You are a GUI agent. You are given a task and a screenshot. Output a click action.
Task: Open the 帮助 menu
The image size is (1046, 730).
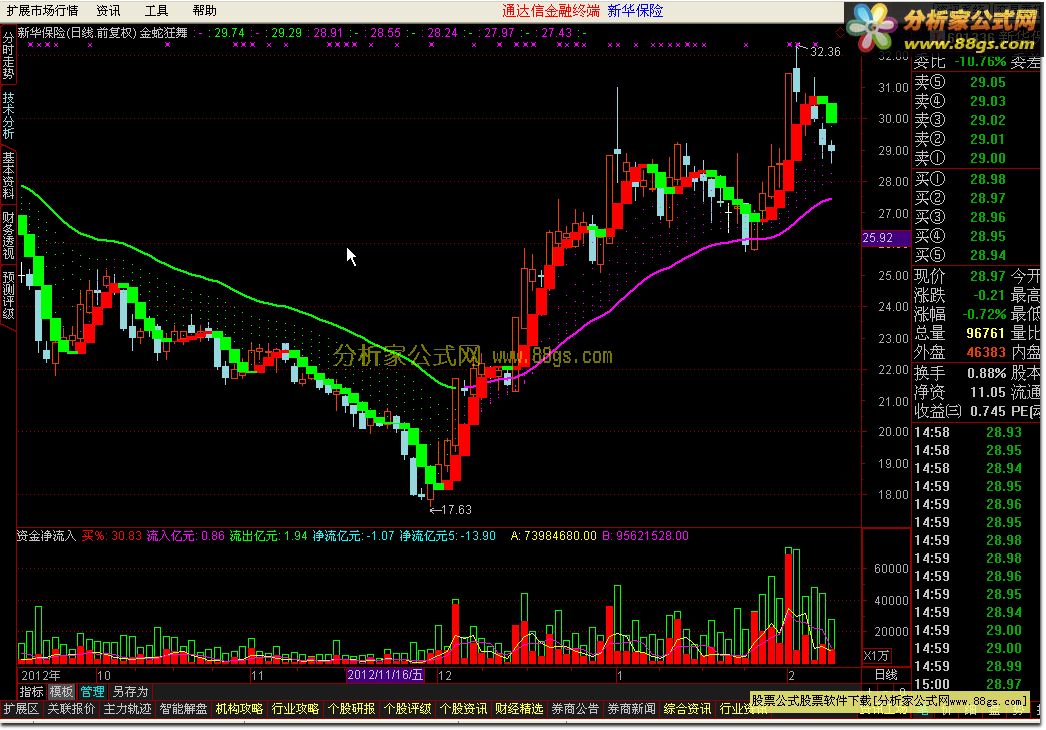pyautogui.click(x=204, y=11)
